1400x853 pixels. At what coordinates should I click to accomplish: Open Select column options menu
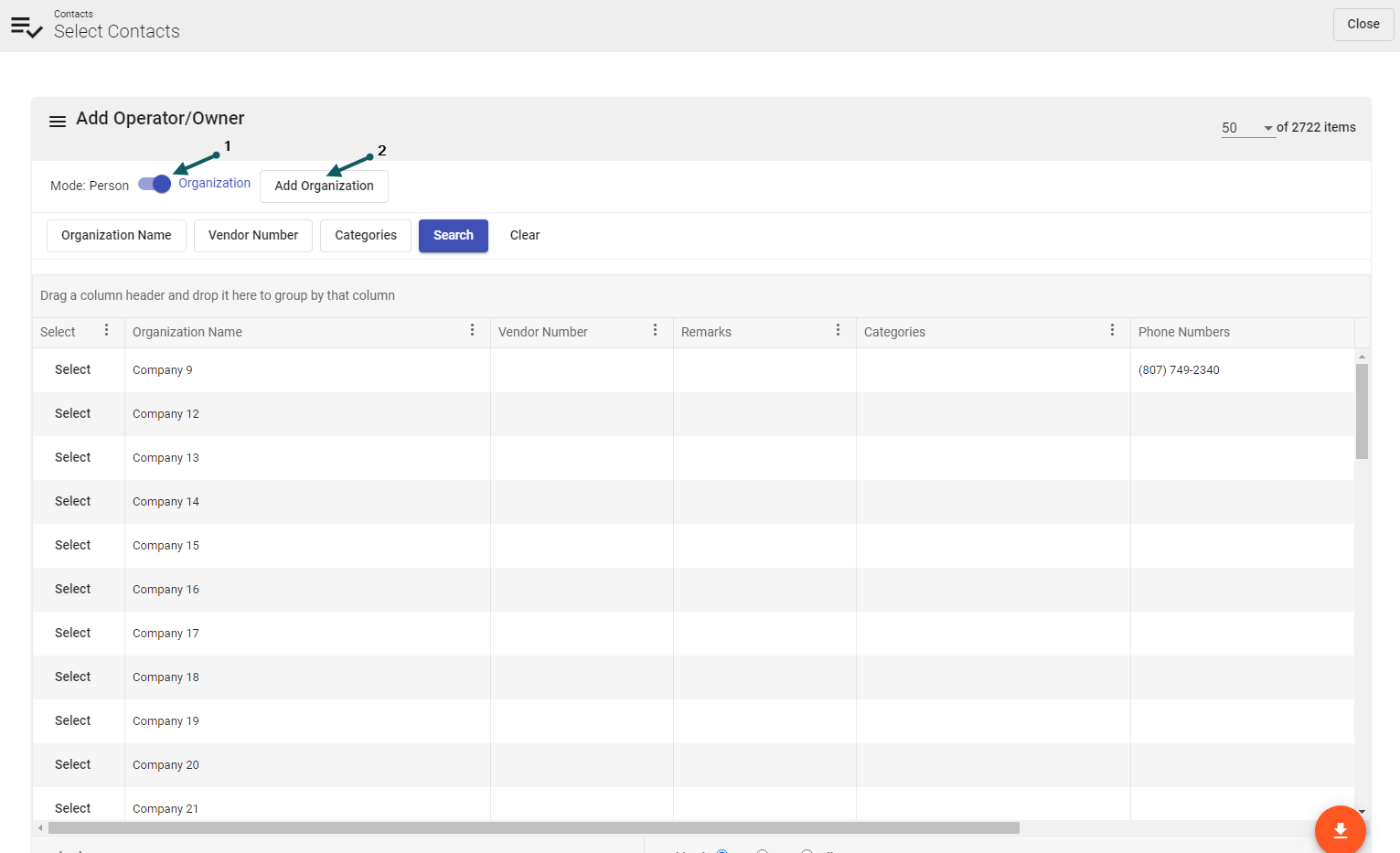click(106, 330)
